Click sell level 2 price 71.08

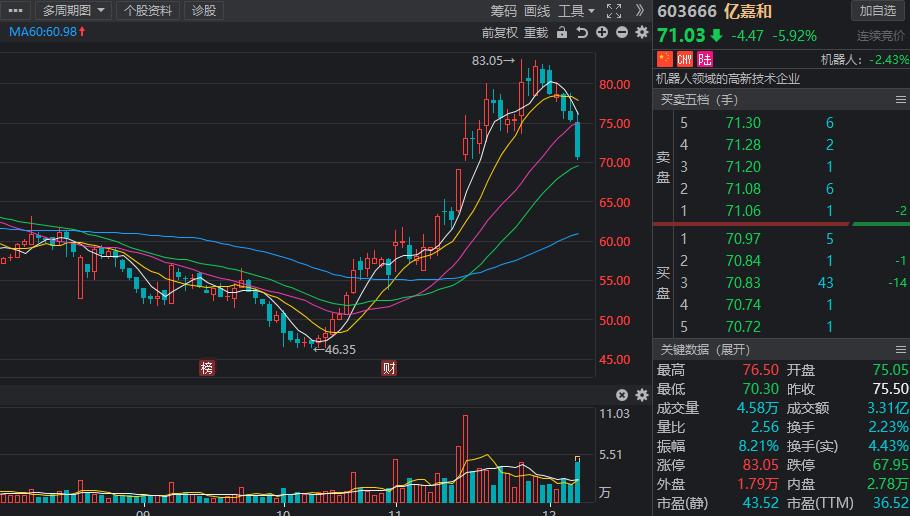743,189
